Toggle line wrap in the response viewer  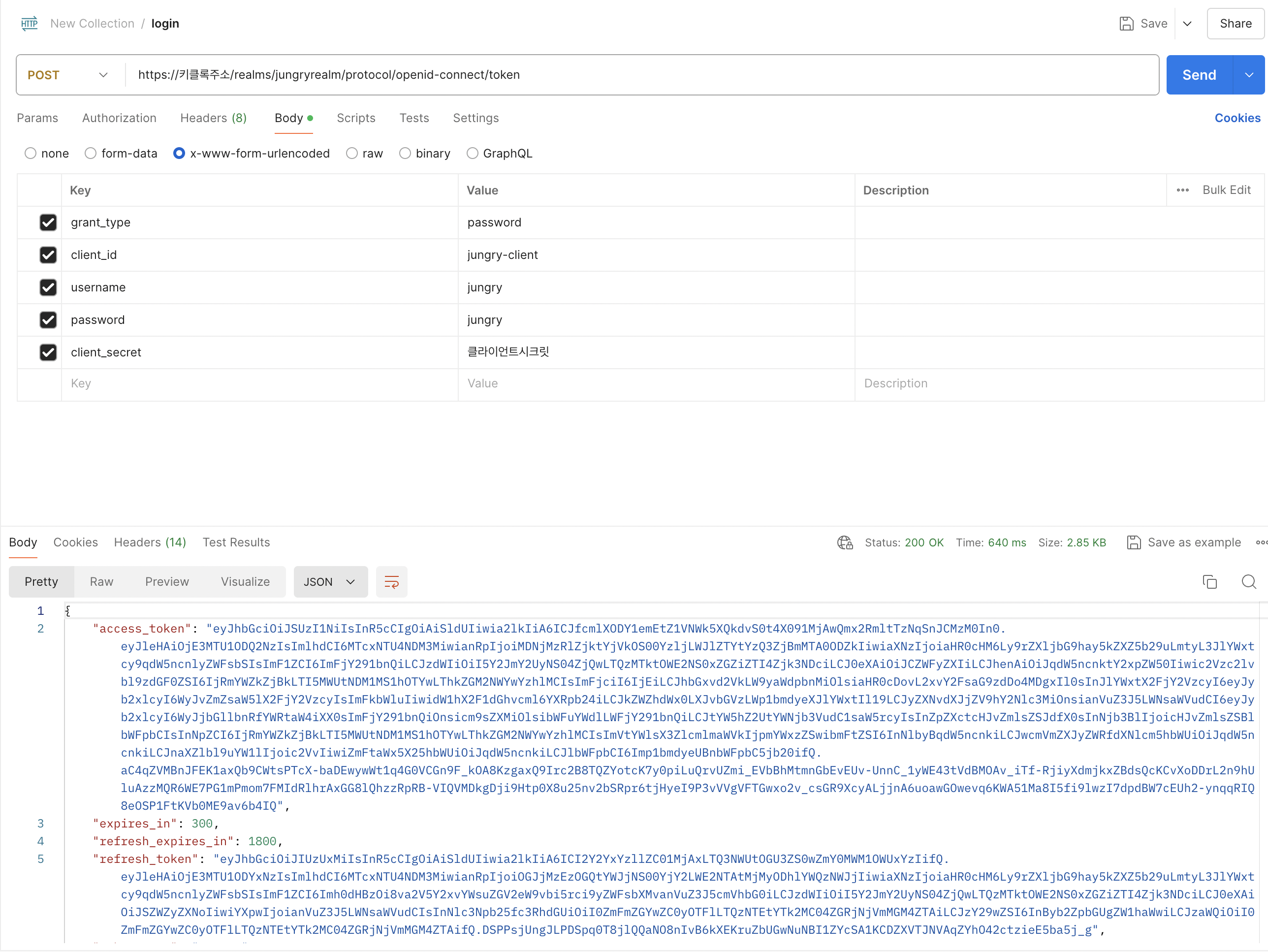[x=391, y=582]
